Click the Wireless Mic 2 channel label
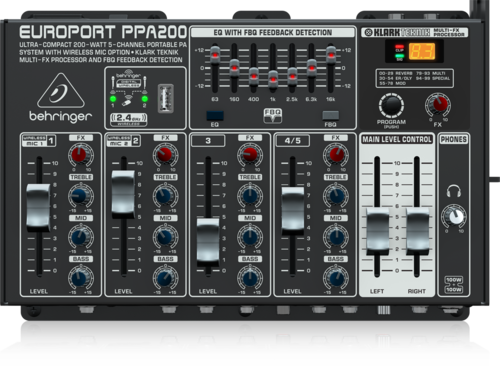 click(123, 141)
